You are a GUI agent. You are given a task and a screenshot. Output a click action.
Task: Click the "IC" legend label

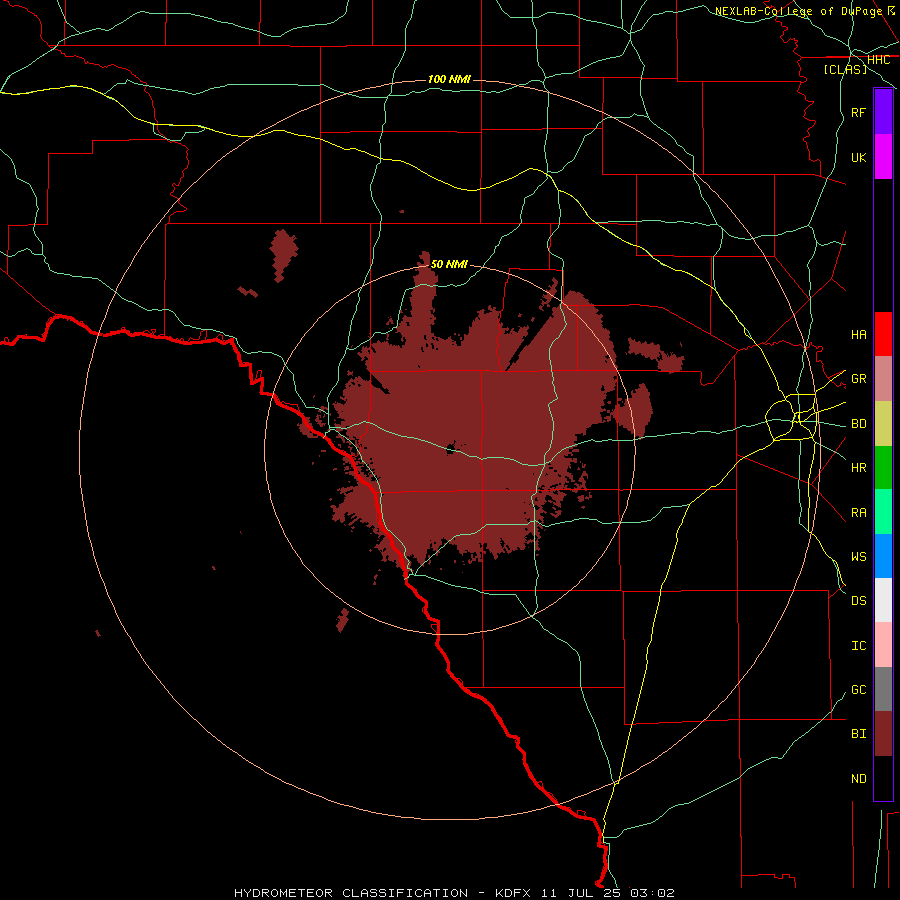pos(858,646)
